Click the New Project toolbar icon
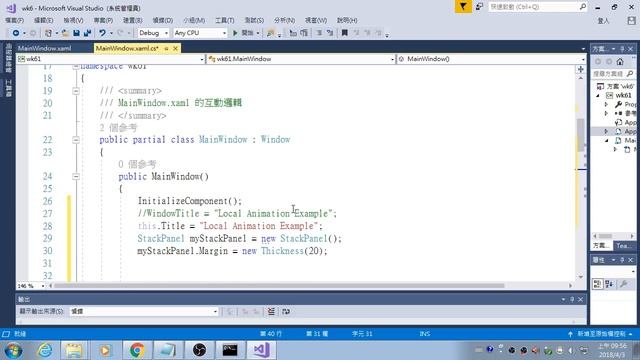The width and height of the screenshot is (640, 360). (48, 33)
